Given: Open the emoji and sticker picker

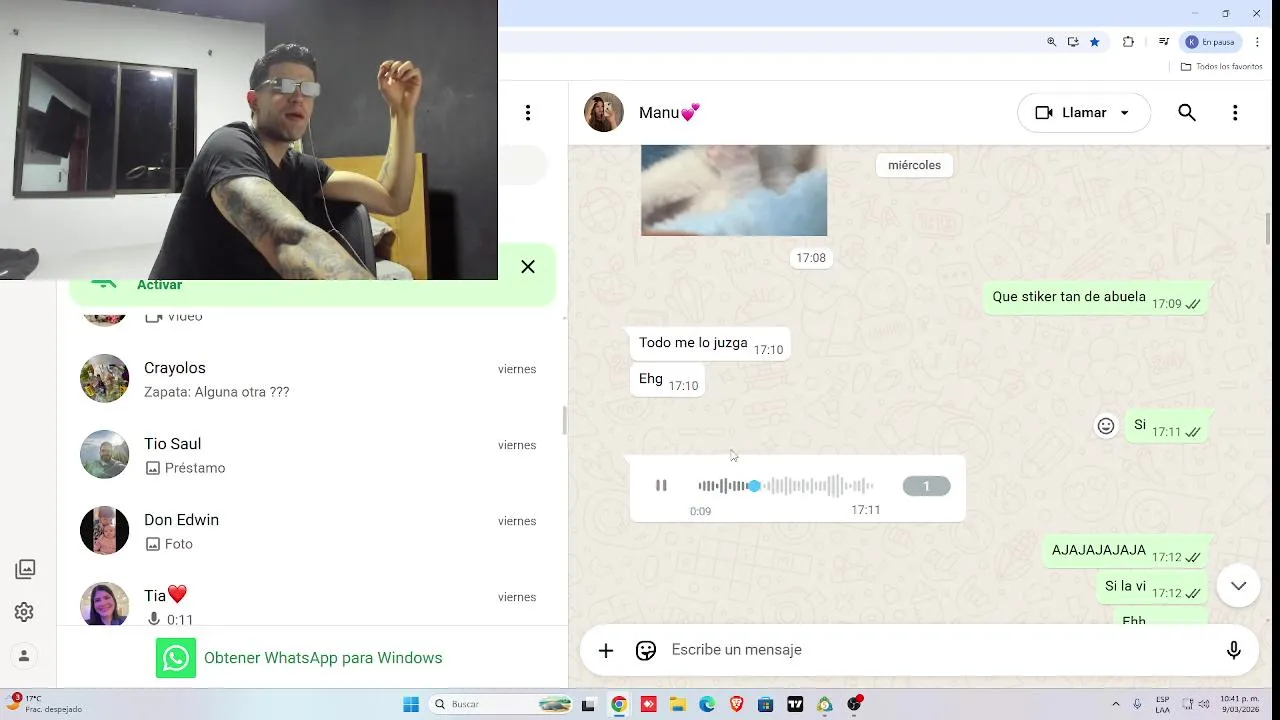Looking at the screenshot, I should coord(646,651).
